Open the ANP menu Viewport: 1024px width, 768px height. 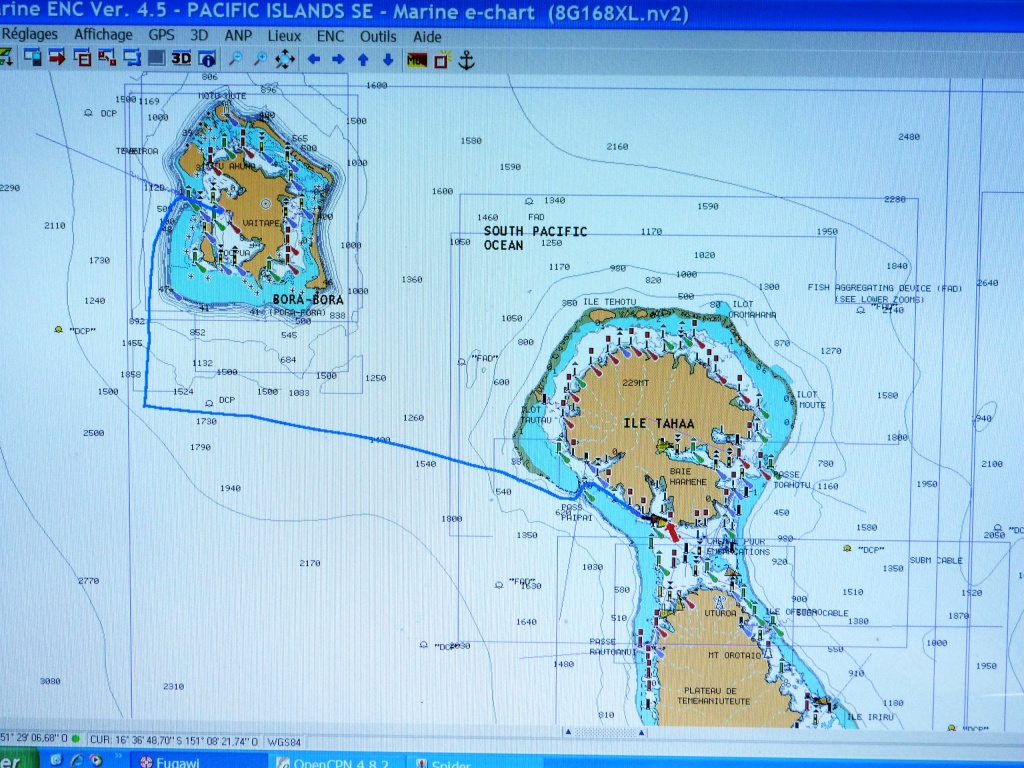tap(238, 36)
